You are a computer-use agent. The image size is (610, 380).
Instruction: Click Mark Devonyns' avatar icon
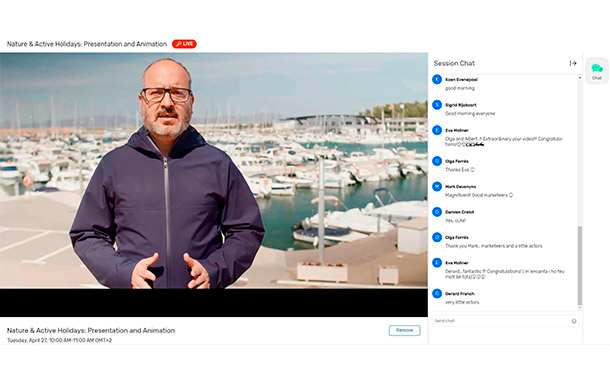[x=437, y=186]
